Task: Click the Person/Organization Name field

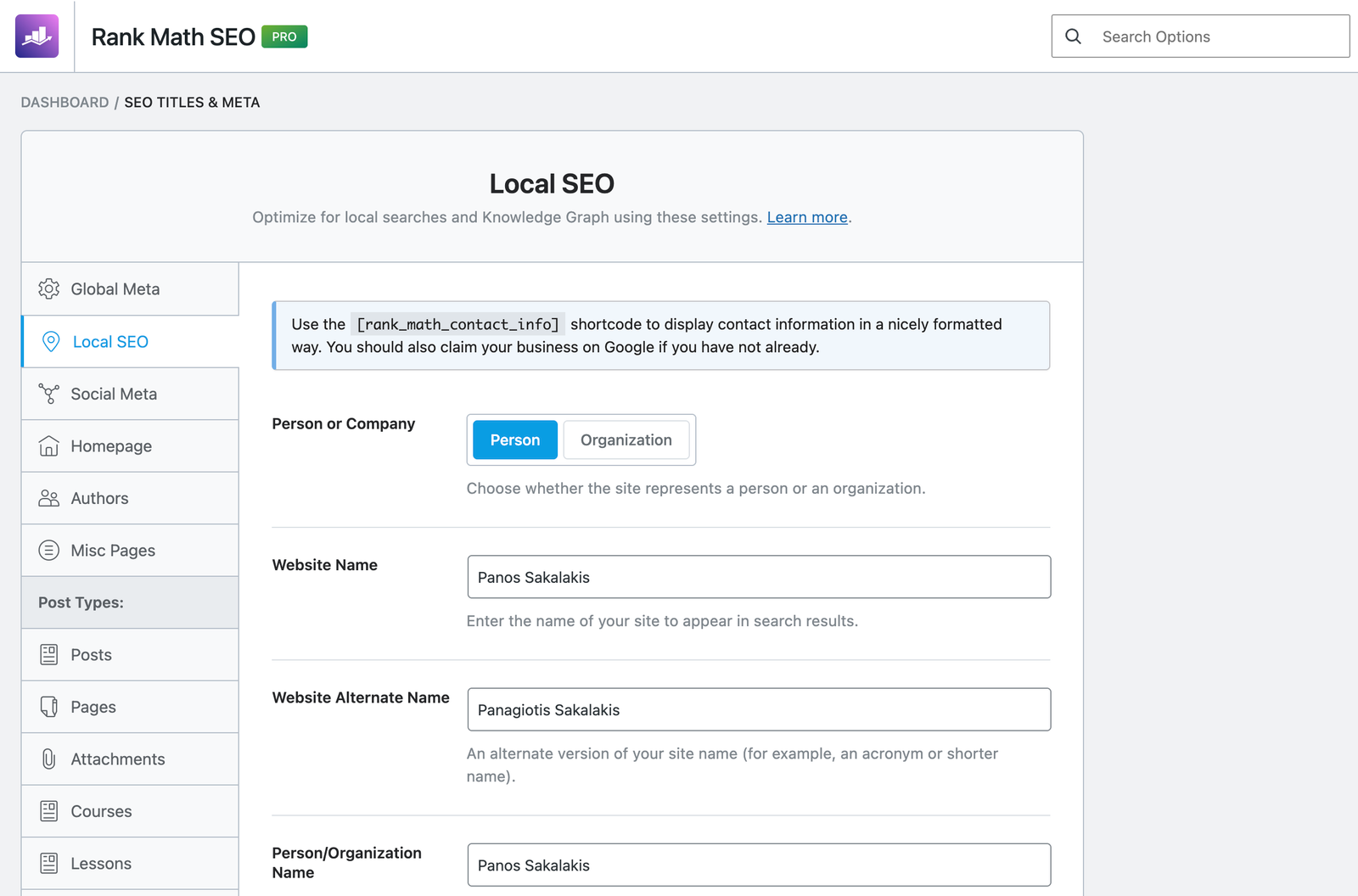Action: 759,865
